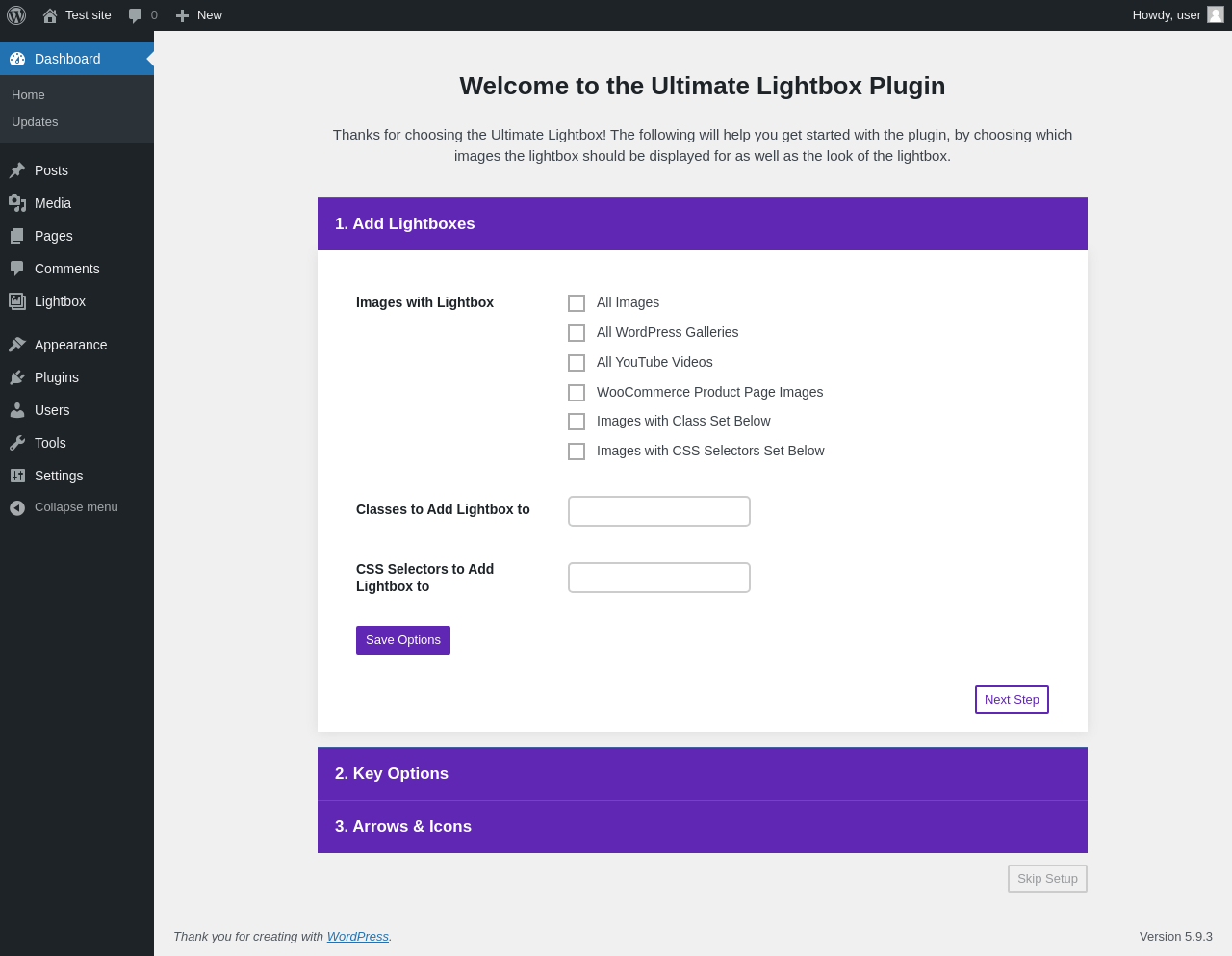
Task: Focus the Classes to Add Lightbox to field
Action: coord(659,511)
